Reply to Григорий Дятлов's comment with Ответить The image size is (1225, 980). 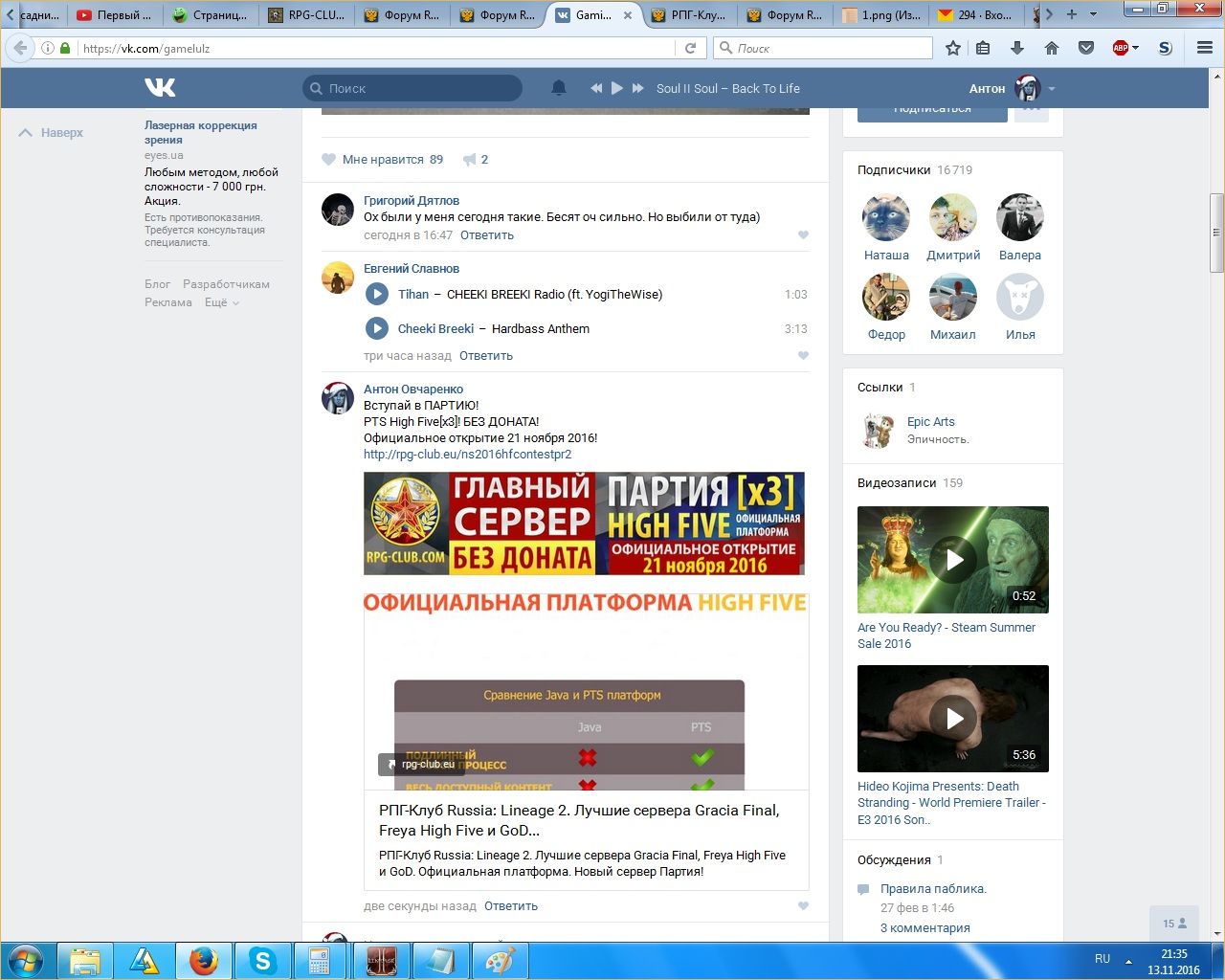(x=487, y=235)
